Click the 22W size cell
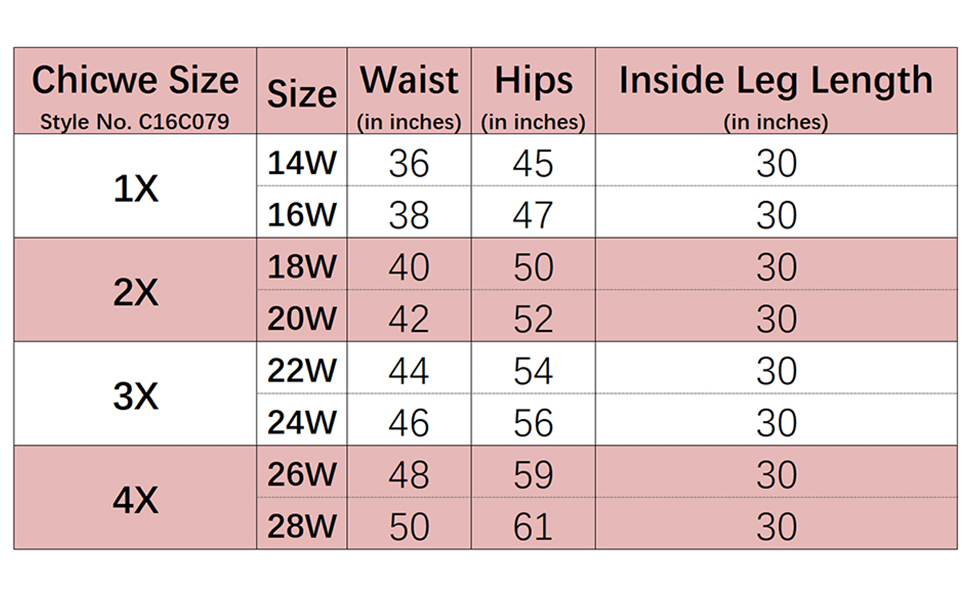The height and width of the screenshot is (600, 970). pyautogui.click(x=301, y=370)
